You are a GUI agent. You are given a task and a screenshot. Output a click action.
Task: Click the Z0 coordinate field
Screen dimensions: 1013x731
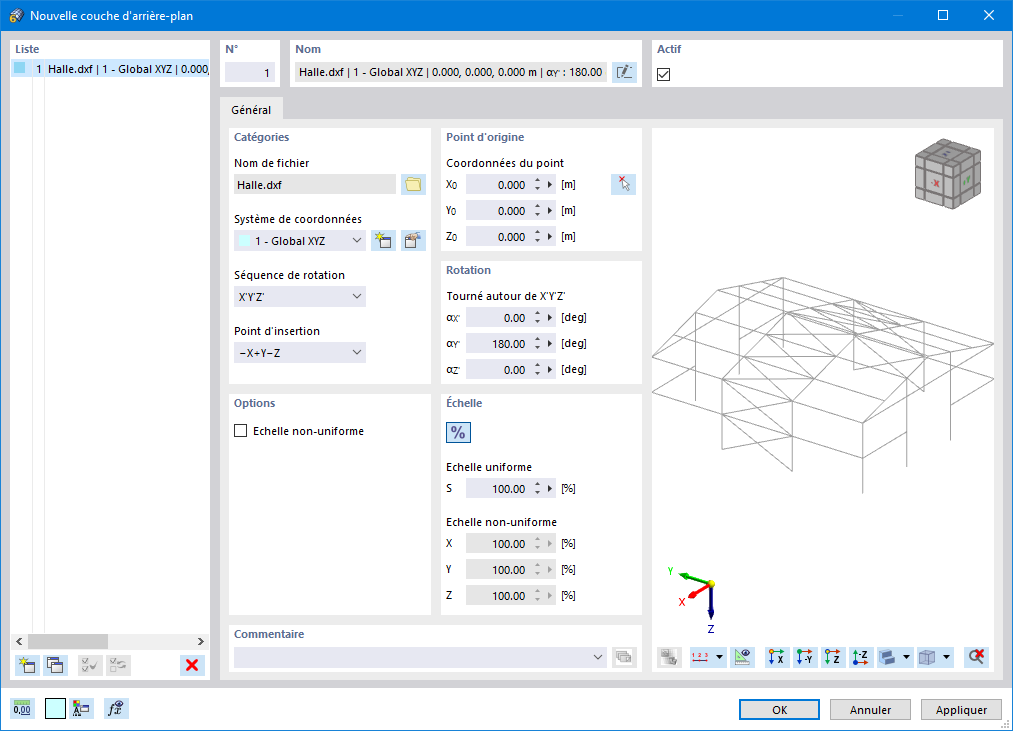click(498, 237)
